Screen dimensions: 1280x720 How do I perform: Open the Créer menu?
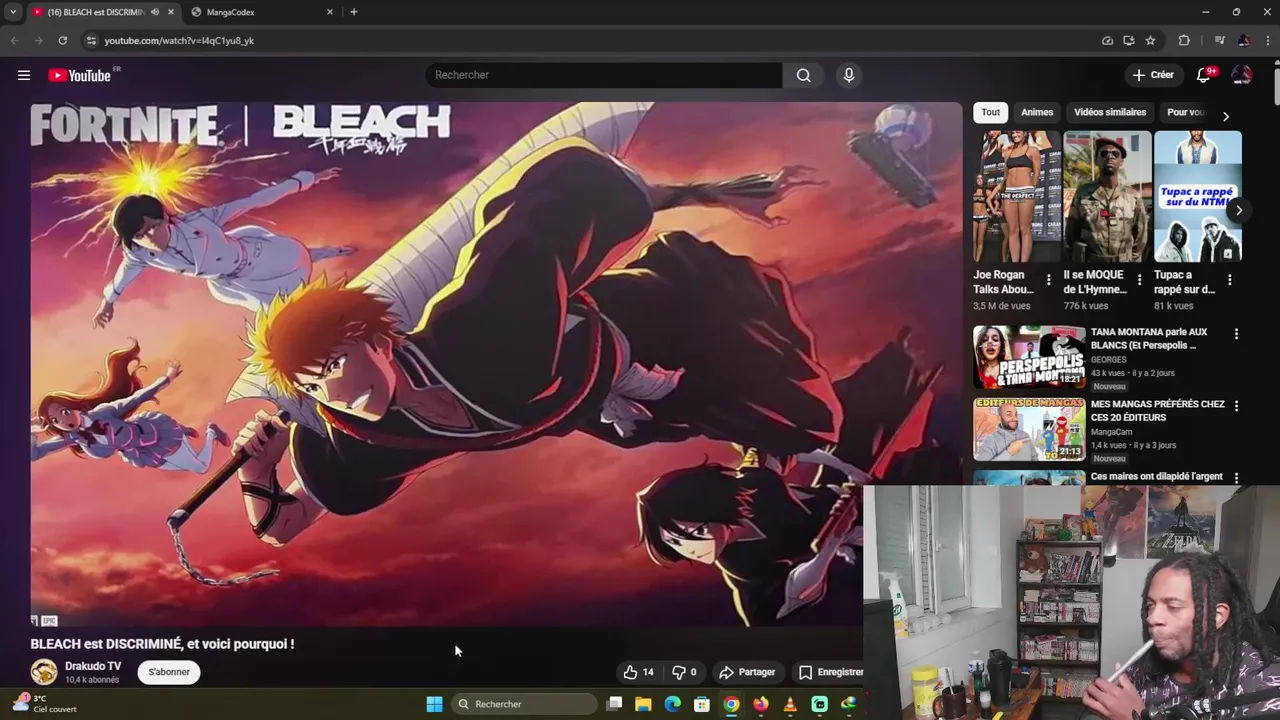click(x=1153, y=75)
